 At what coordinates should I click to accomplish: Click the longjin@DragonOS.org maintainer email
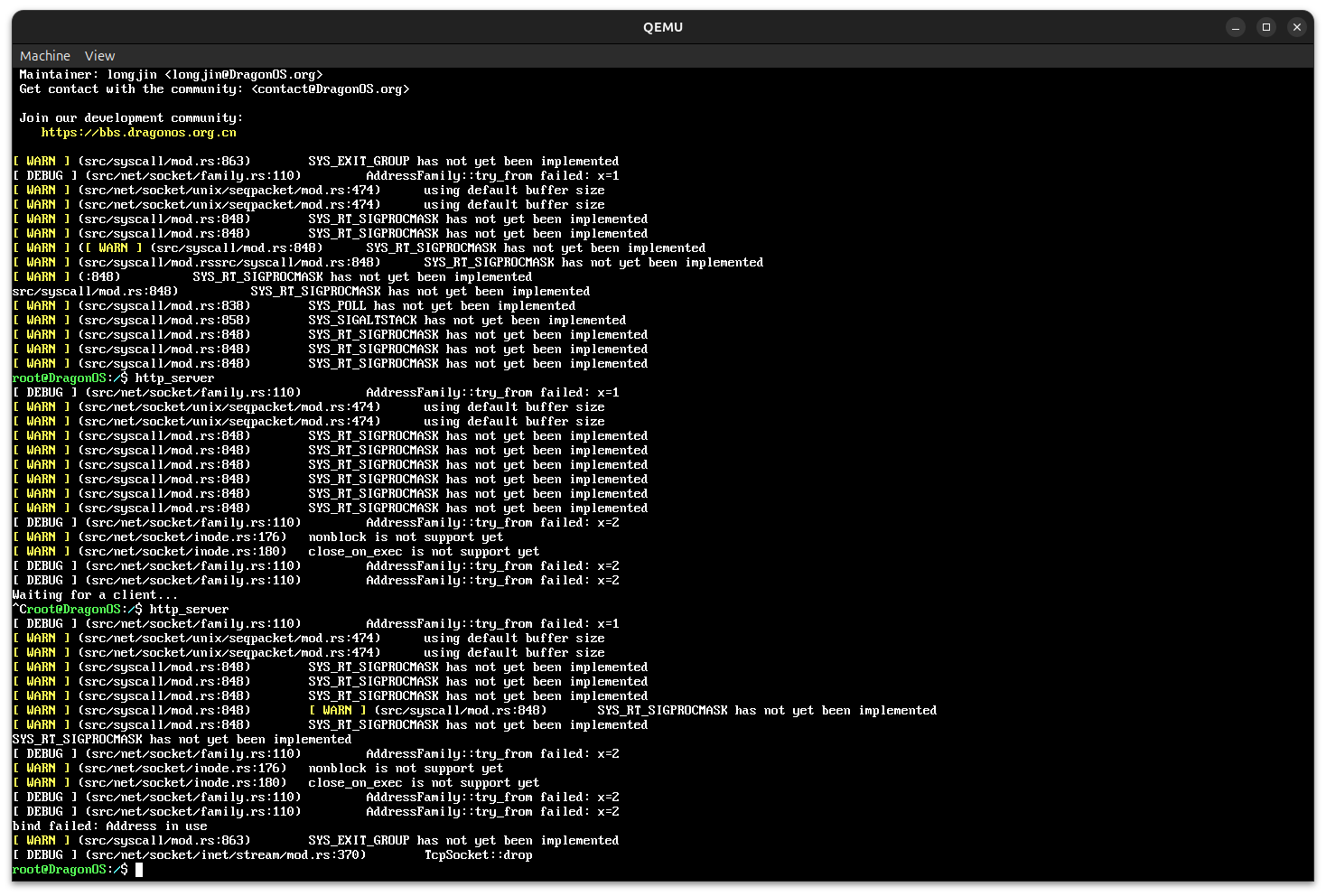click(243, 75)
